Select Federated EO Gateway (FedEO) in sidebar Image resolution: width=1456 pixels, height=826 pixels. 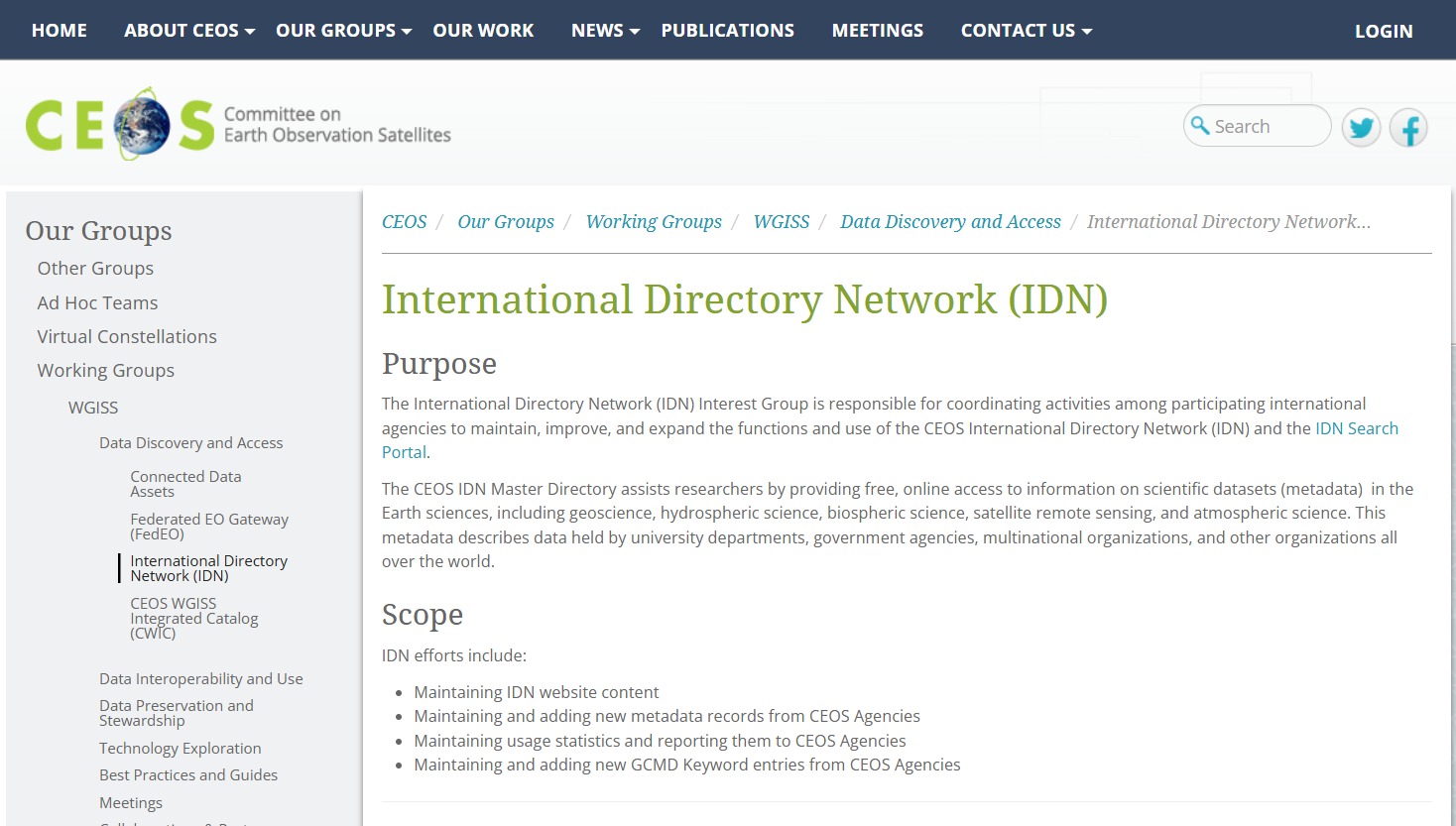[x=208, y=527]
